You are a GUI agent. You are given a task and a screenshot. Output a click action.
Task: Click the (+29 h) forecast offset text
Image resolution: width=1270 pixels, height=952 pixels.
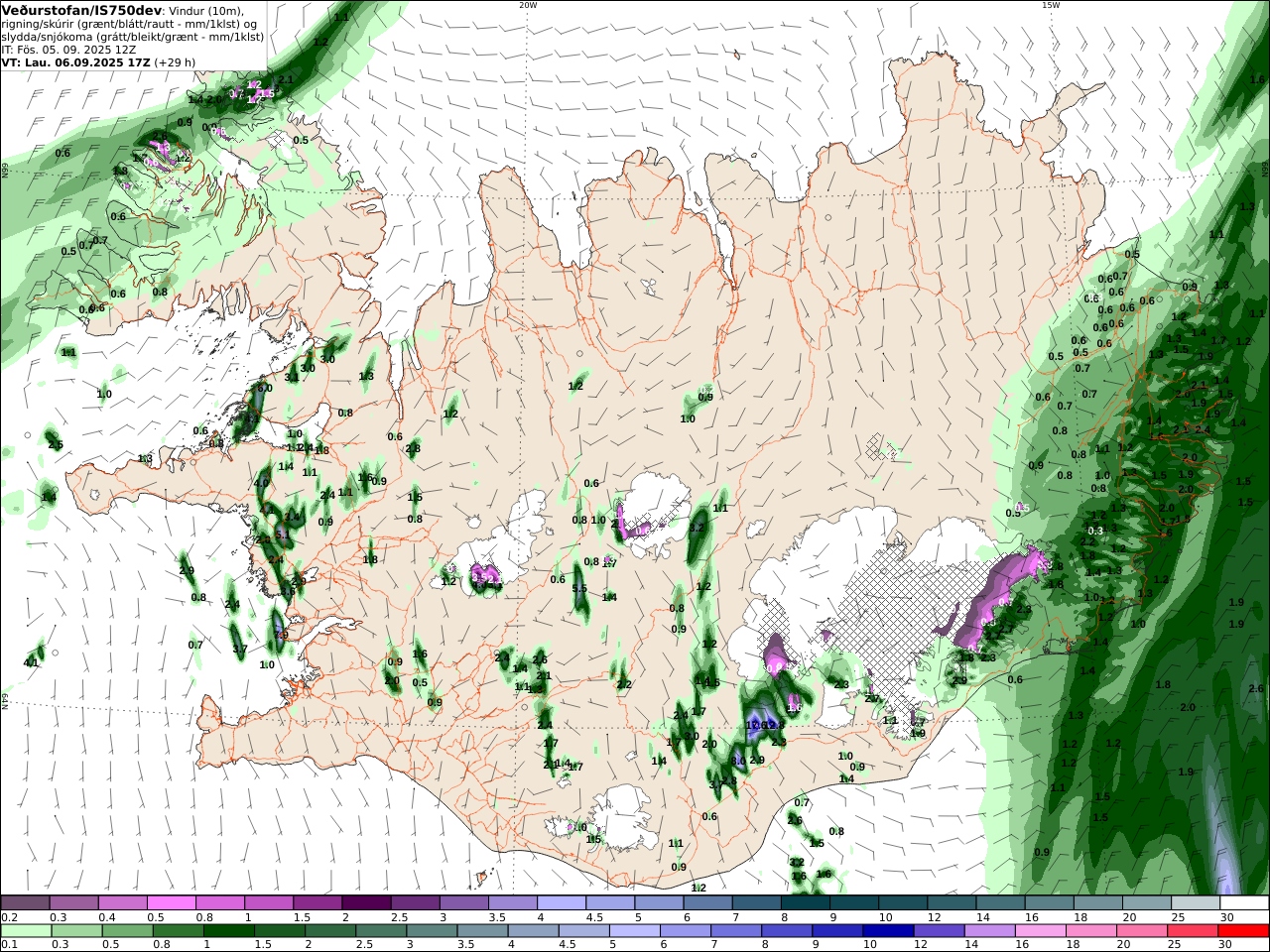(x=175, y=61)
